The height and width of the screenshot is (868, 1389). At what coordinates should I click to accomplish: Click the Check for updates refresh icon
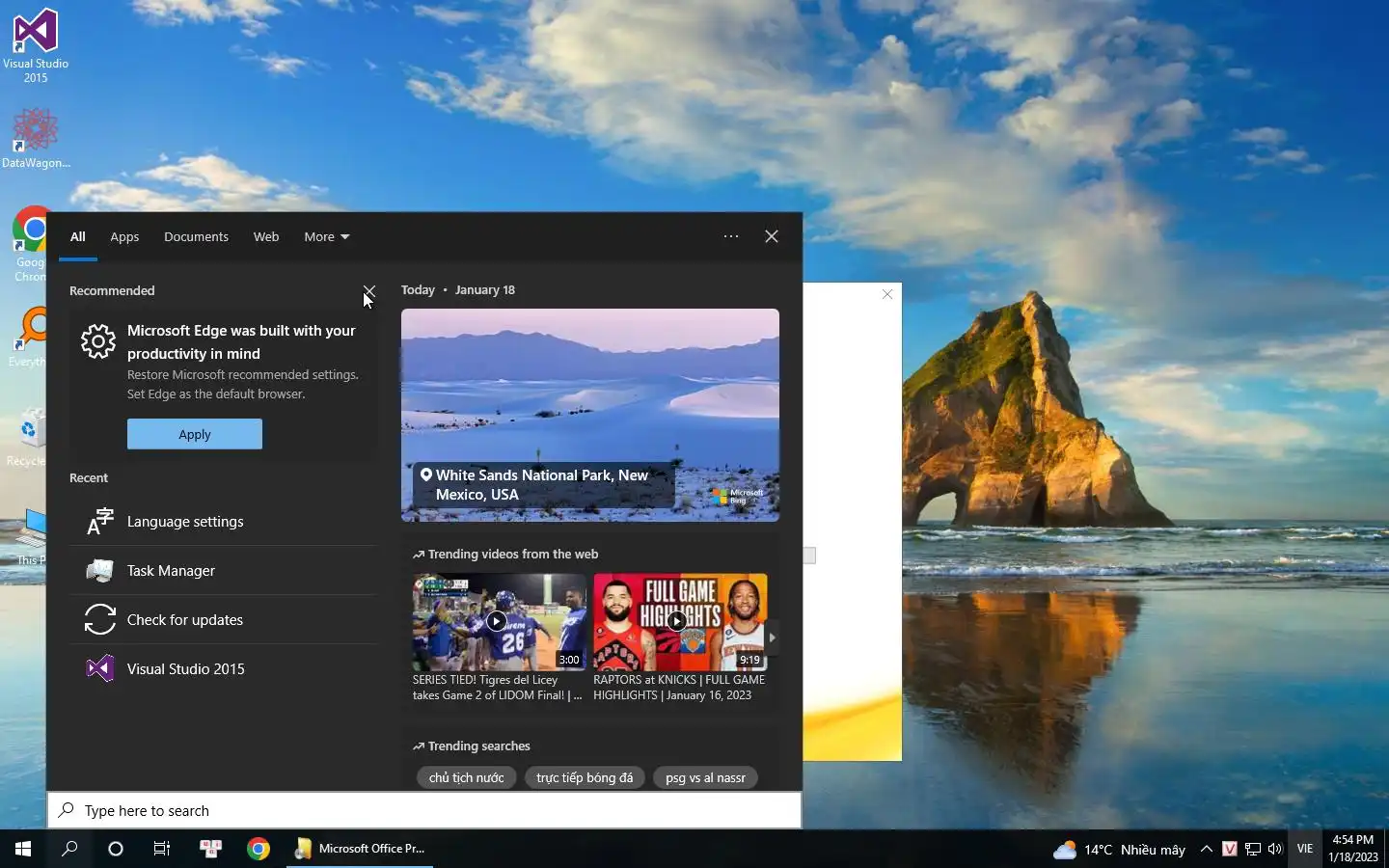(99, 620)
